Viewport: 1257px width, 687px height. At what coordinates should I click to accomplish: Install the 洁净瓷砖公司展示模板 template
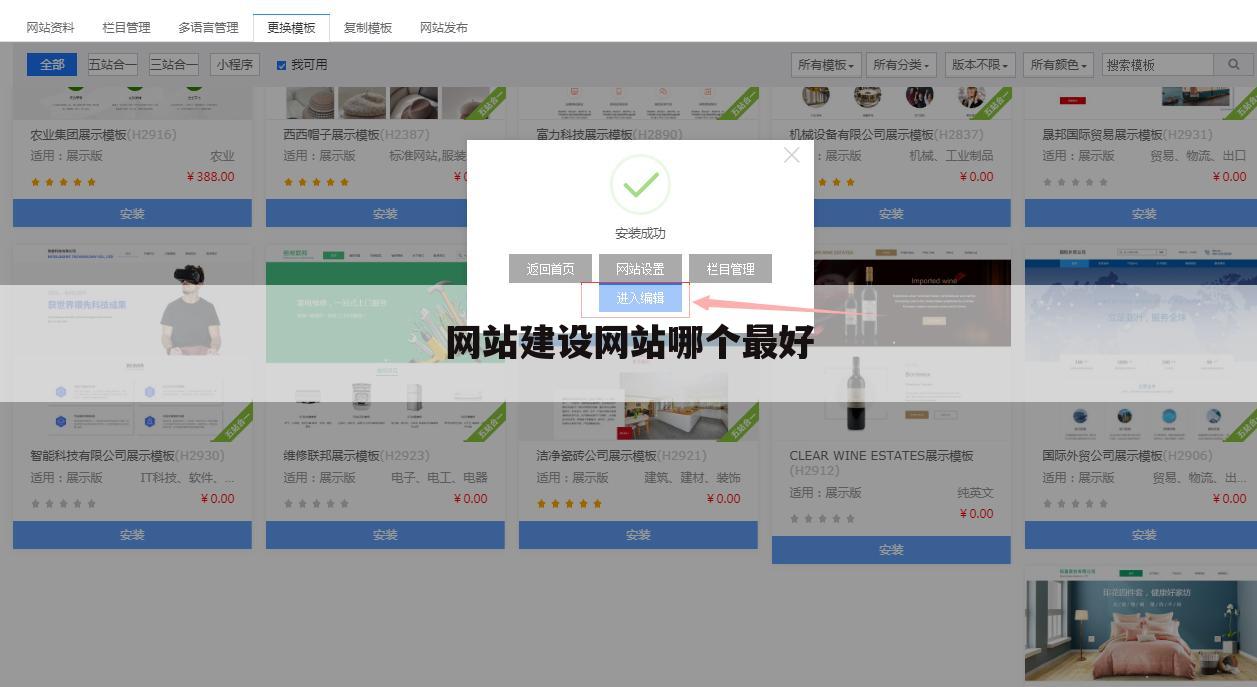[x=638, y=535]
